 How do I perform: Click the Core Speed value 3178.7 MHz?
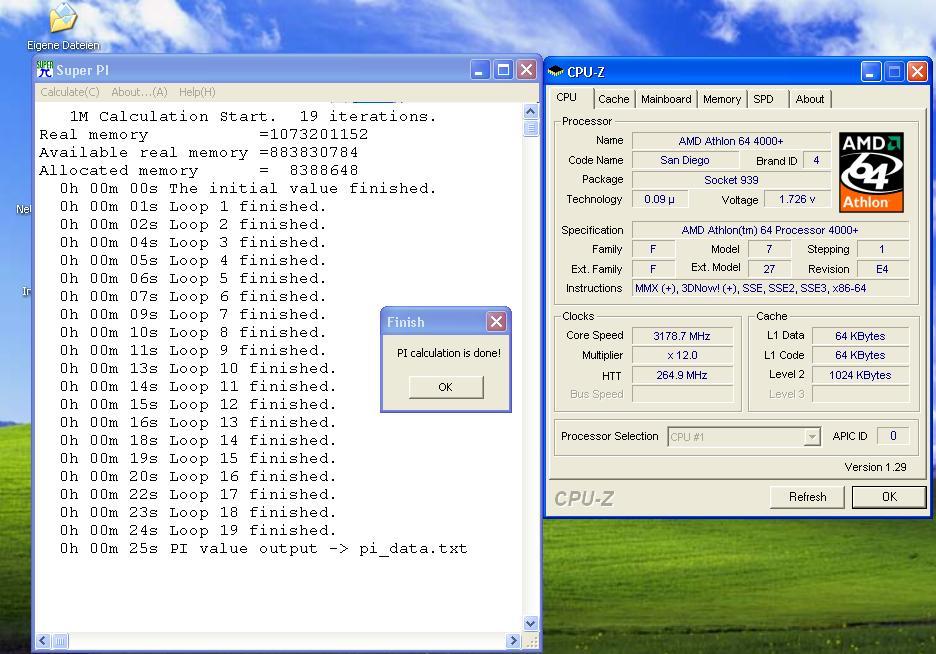682,336
